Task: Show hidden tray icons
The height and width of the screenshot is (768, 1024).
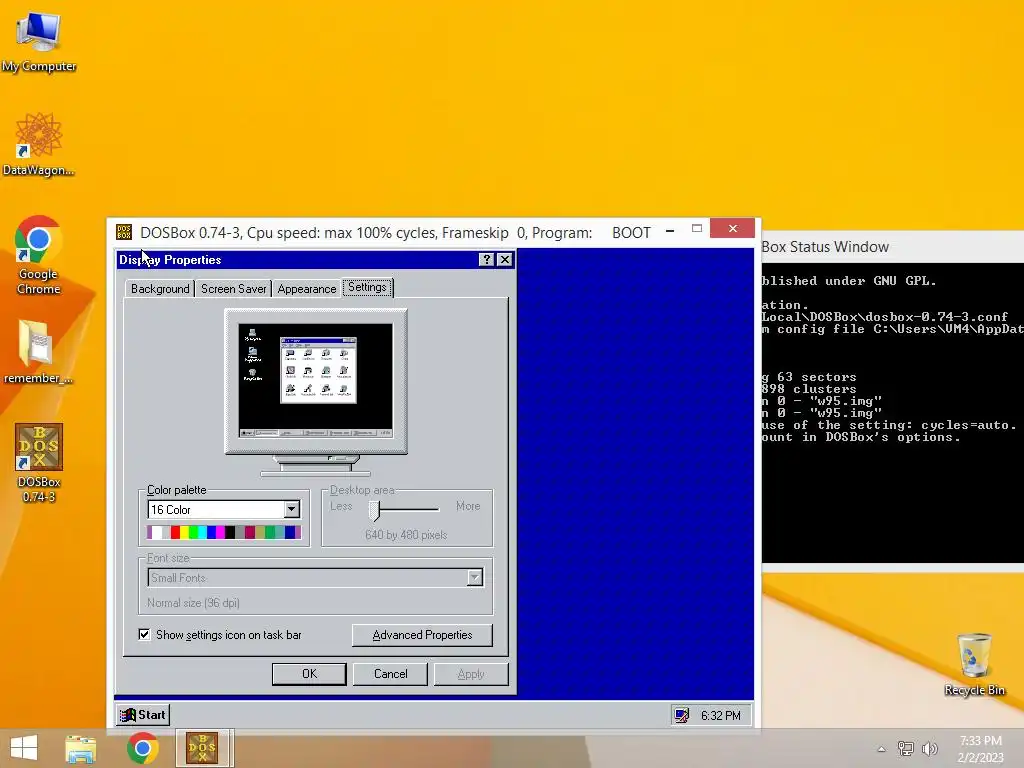Action: point(881,749)
